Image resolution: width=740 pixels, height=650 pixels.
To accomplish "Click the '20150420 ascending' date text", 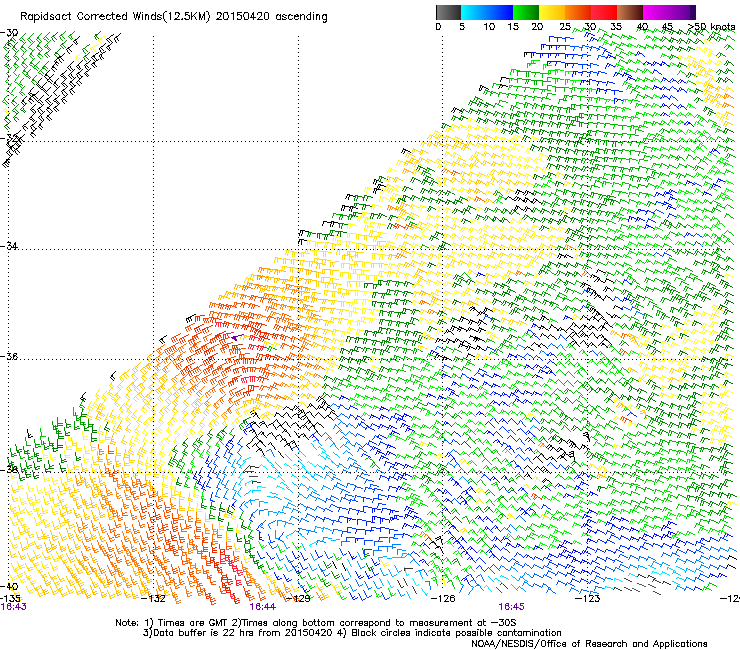I will [271, 17].
